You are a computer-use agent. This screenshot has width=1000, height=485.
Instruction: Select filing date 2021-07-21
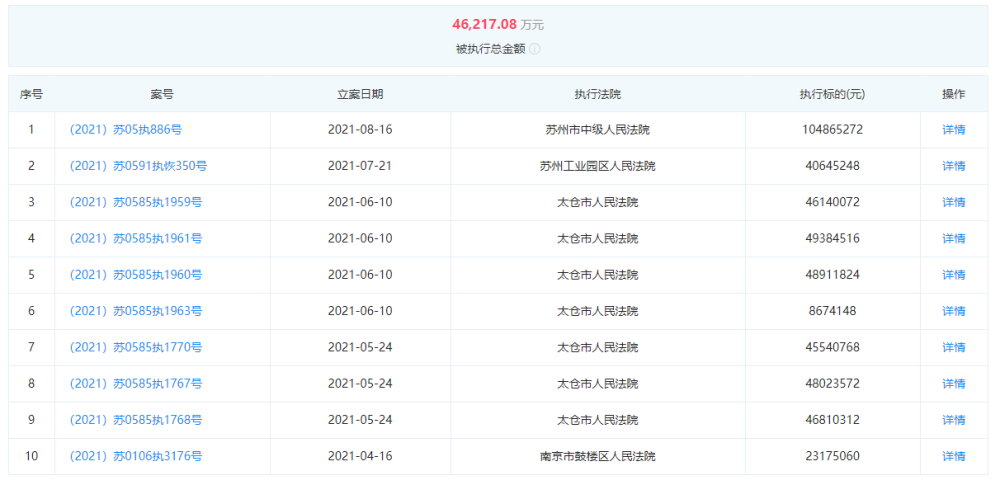[x=360, y=166]
